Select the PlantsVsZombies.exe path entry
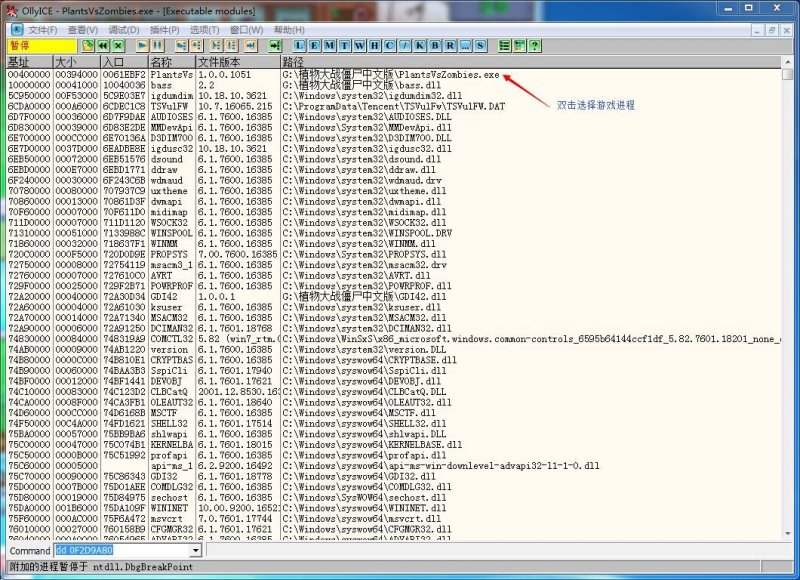 point(391,74)
